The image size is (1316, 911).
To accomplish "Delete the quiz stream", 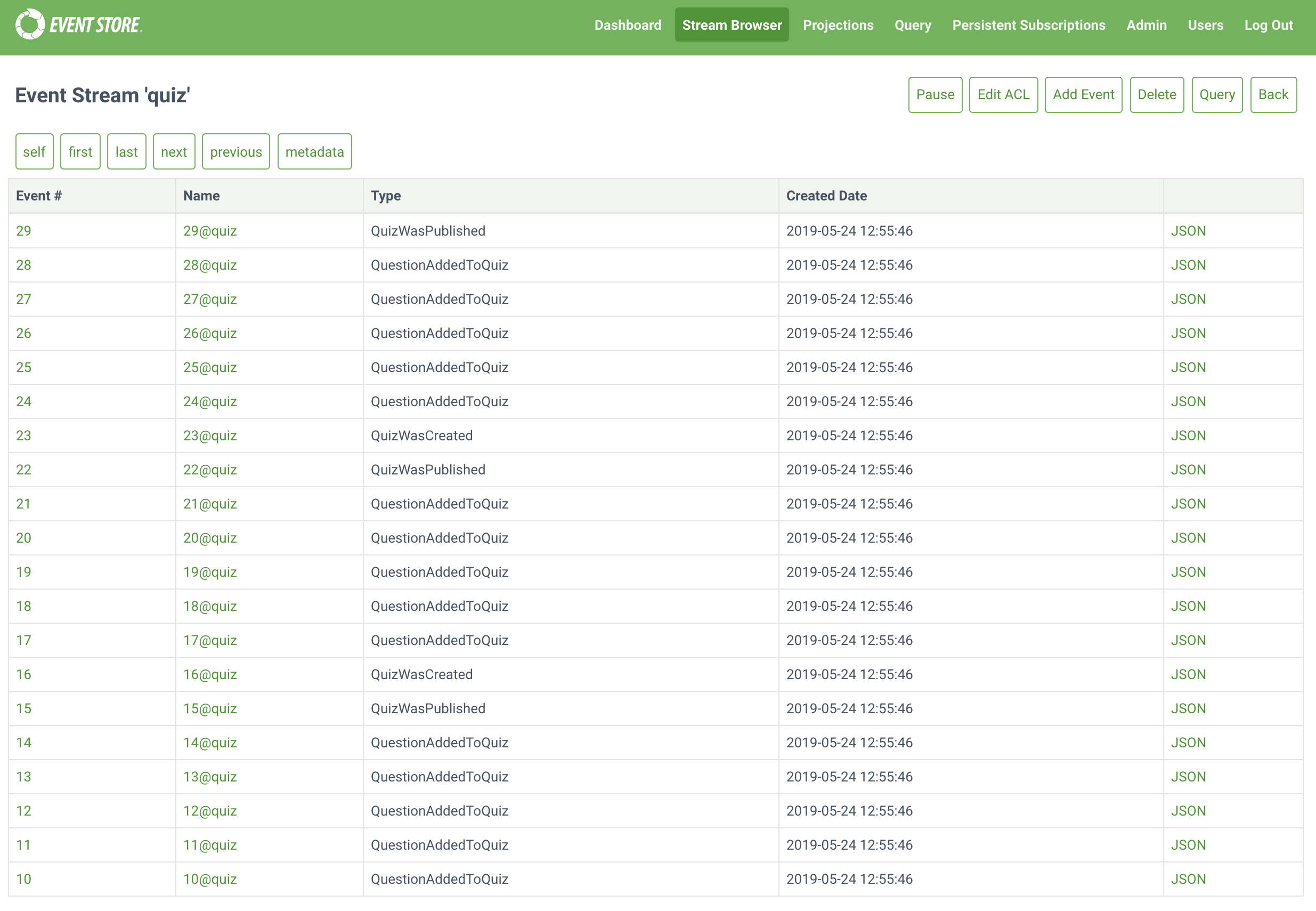I will click(1156, 95).
